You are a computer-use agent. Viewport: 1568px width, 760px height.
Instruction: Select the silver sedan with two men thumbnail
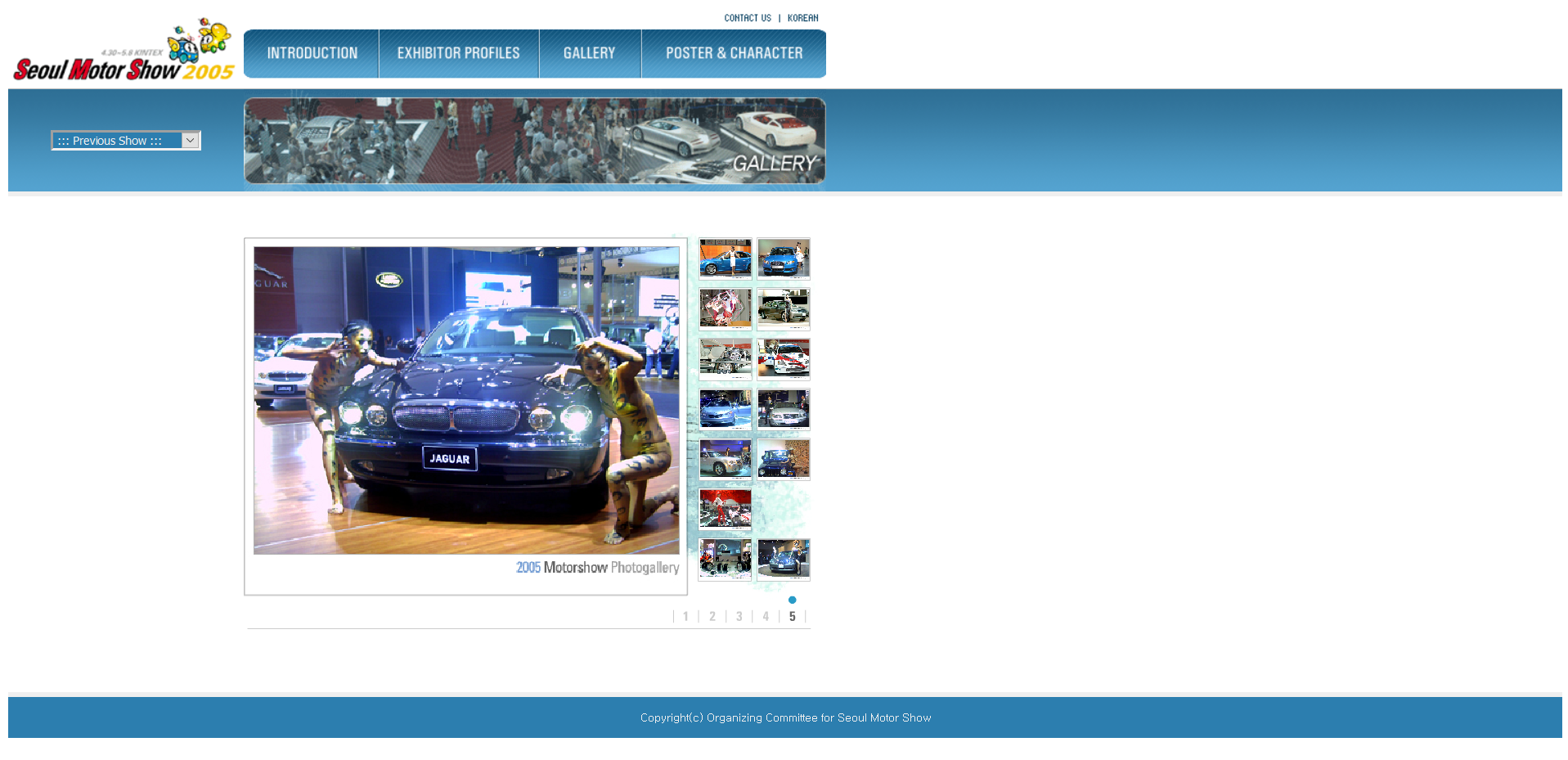pyautogui.click(x=784, y=409)
